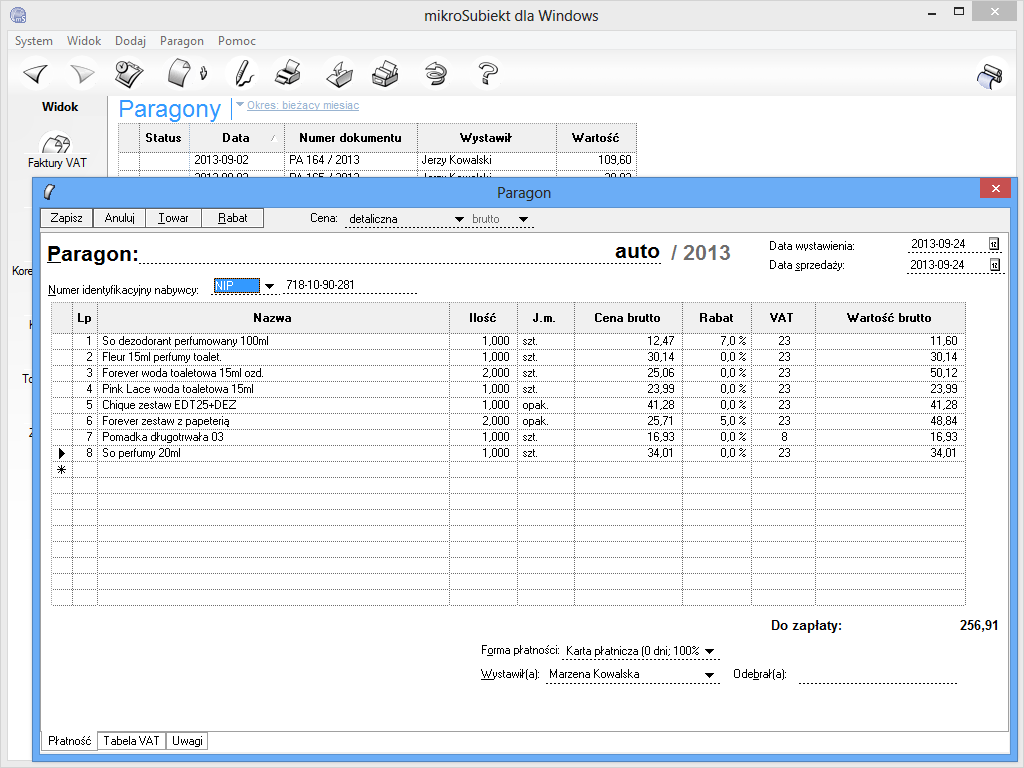Open calendar for Data sprzedaży
Image resolution: width=1024 pixels, height=768 pixels.
pos(994,265)
